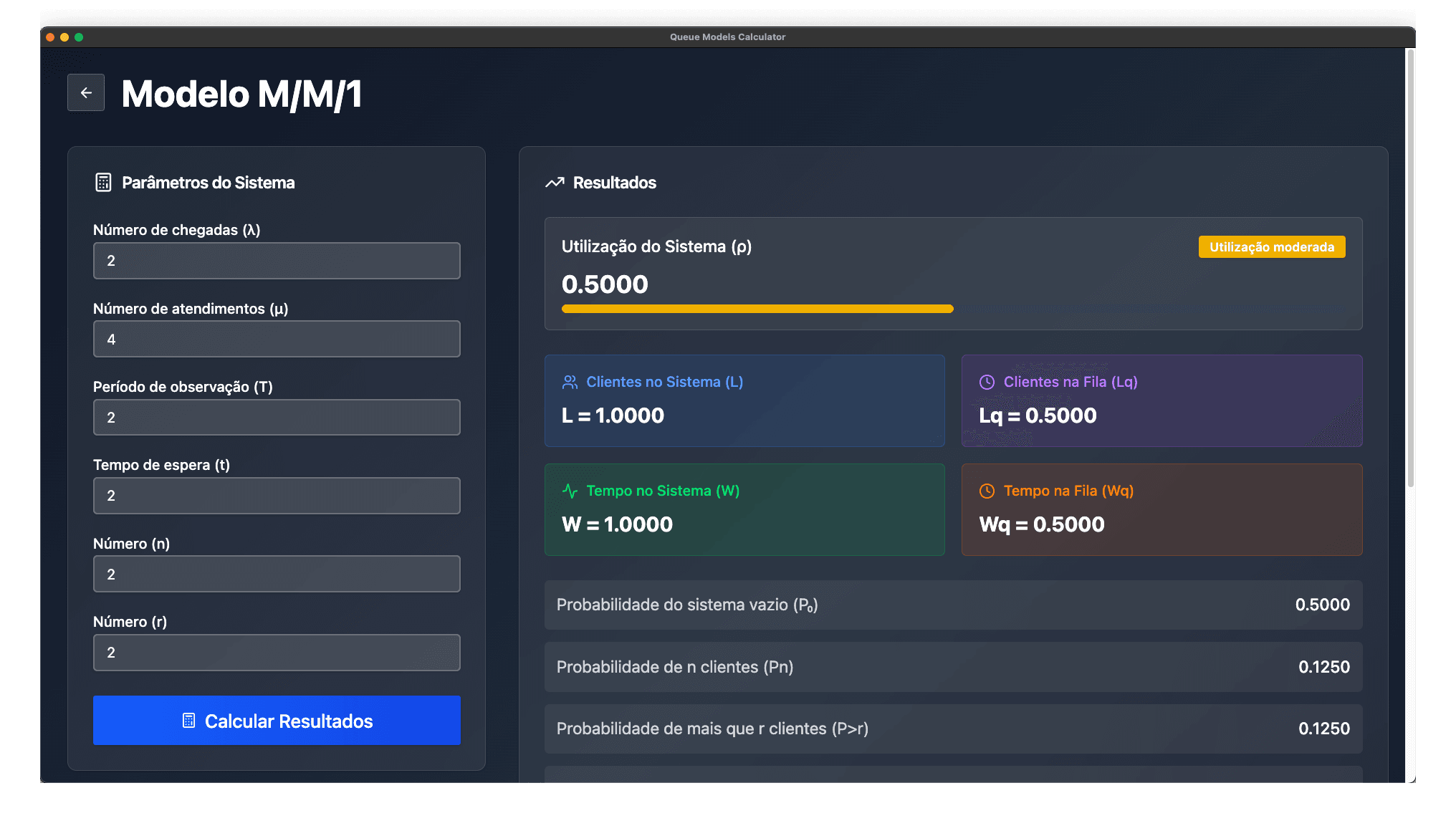
Task: Focus the Número de chegadas (λ) input
Action: pos(277,261)
